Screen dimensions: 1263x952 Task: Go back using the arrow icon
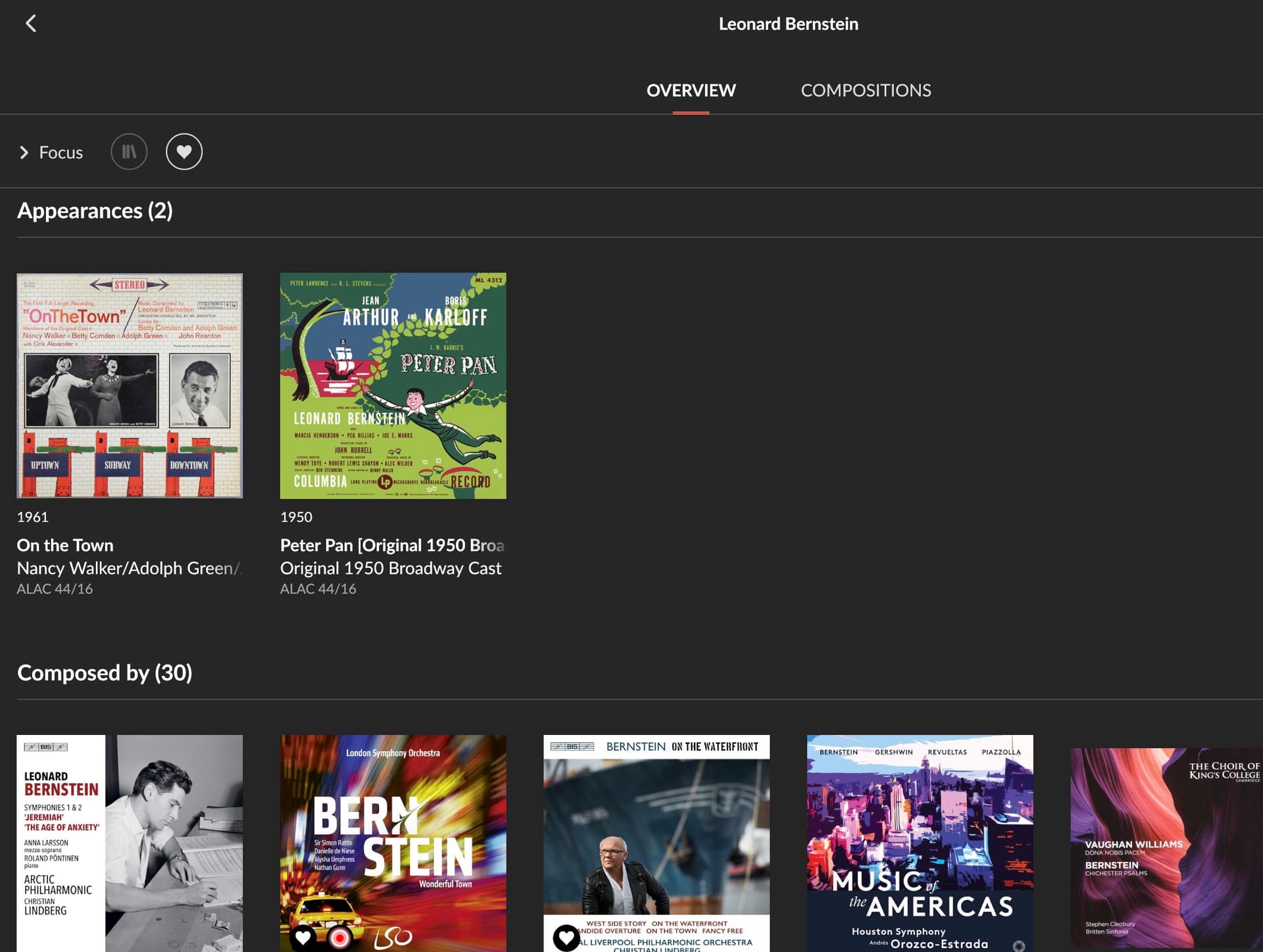click(31, 24)
